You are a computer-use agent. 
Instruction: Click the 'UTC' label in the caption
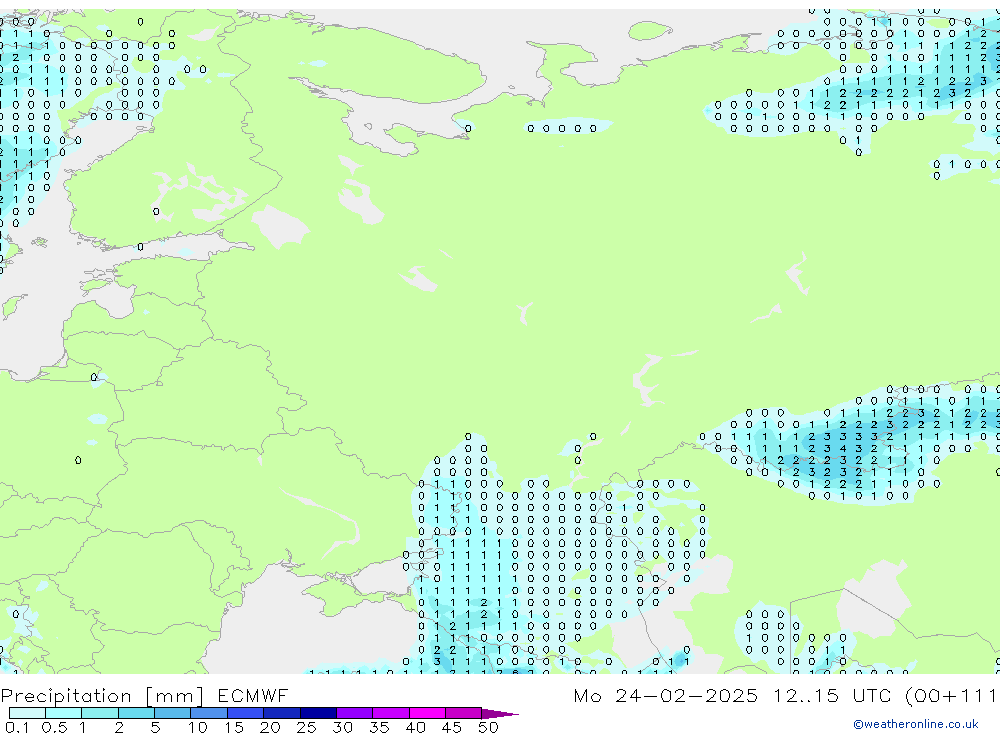(x=871, y=695)
